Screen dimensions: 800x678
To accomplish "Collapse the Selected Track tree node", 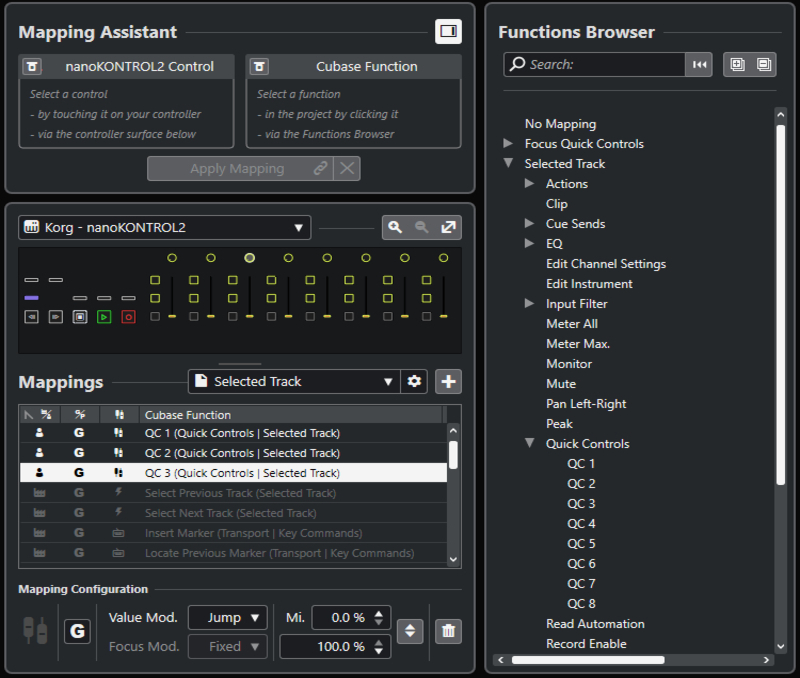I will pyautogui.click(x=508, y=163).
